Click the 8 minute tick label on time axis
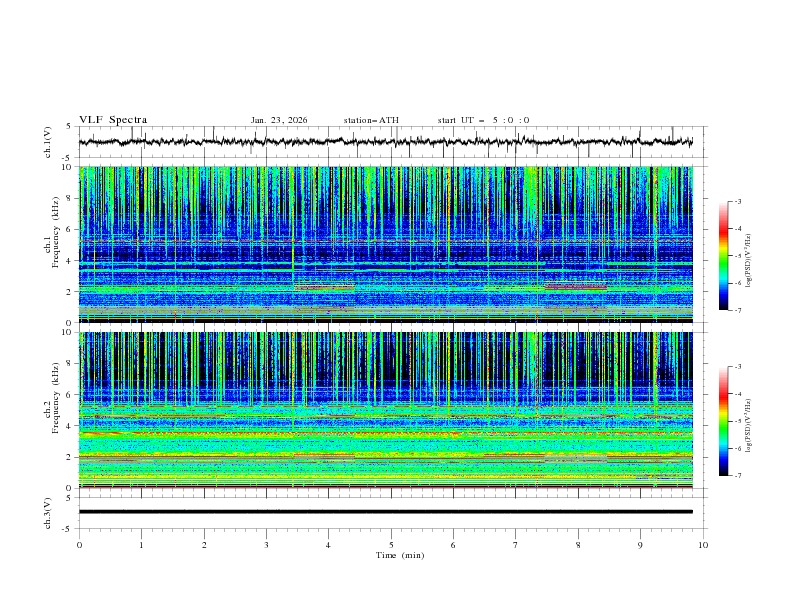This screenshot has height=612, width=792. click(x=578, y=545)
